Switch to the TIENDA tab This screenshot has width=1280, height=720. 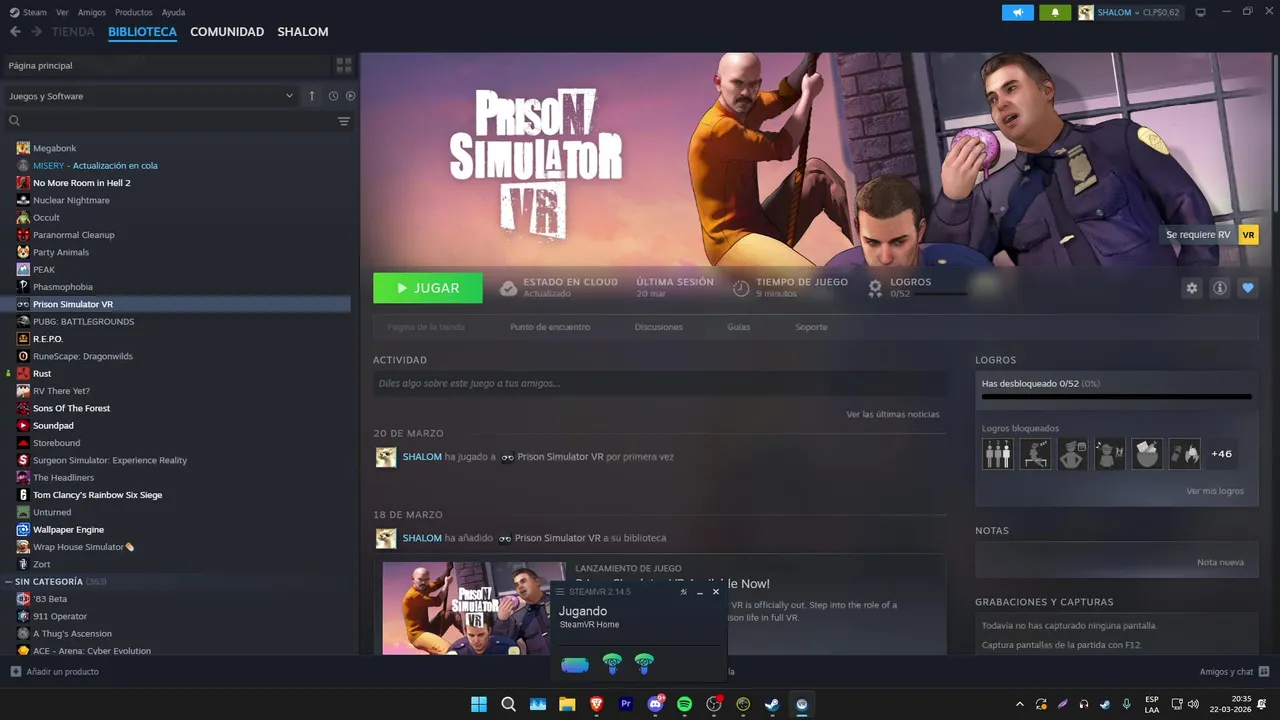point(73,32)
